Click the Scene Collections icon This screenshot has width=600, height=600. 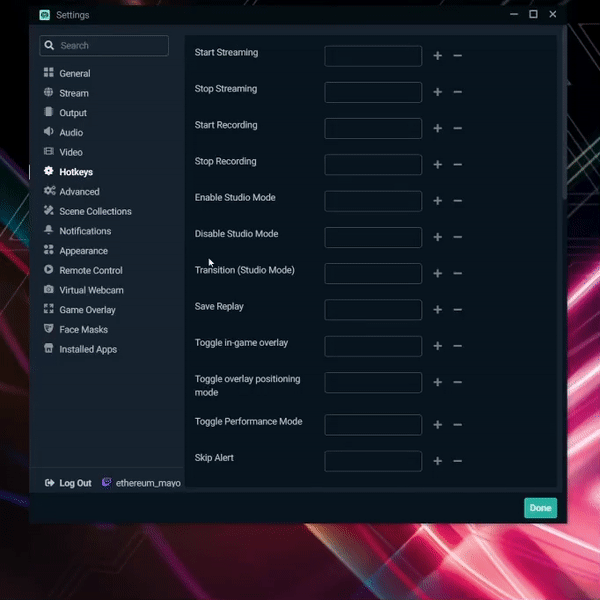tap(49, 210)
